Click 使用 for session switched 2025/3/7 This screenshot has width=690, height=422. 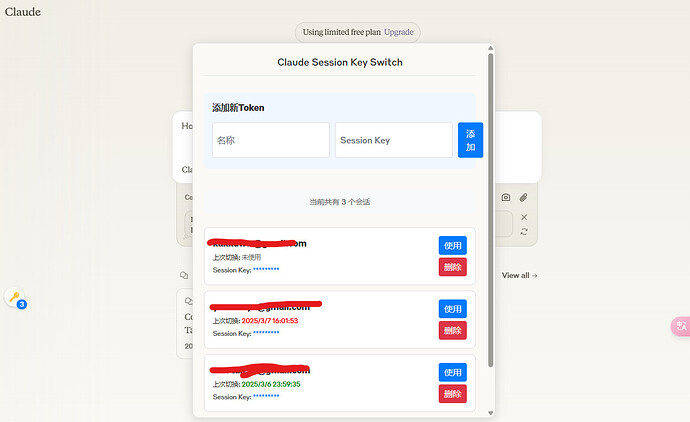[452, 309]
